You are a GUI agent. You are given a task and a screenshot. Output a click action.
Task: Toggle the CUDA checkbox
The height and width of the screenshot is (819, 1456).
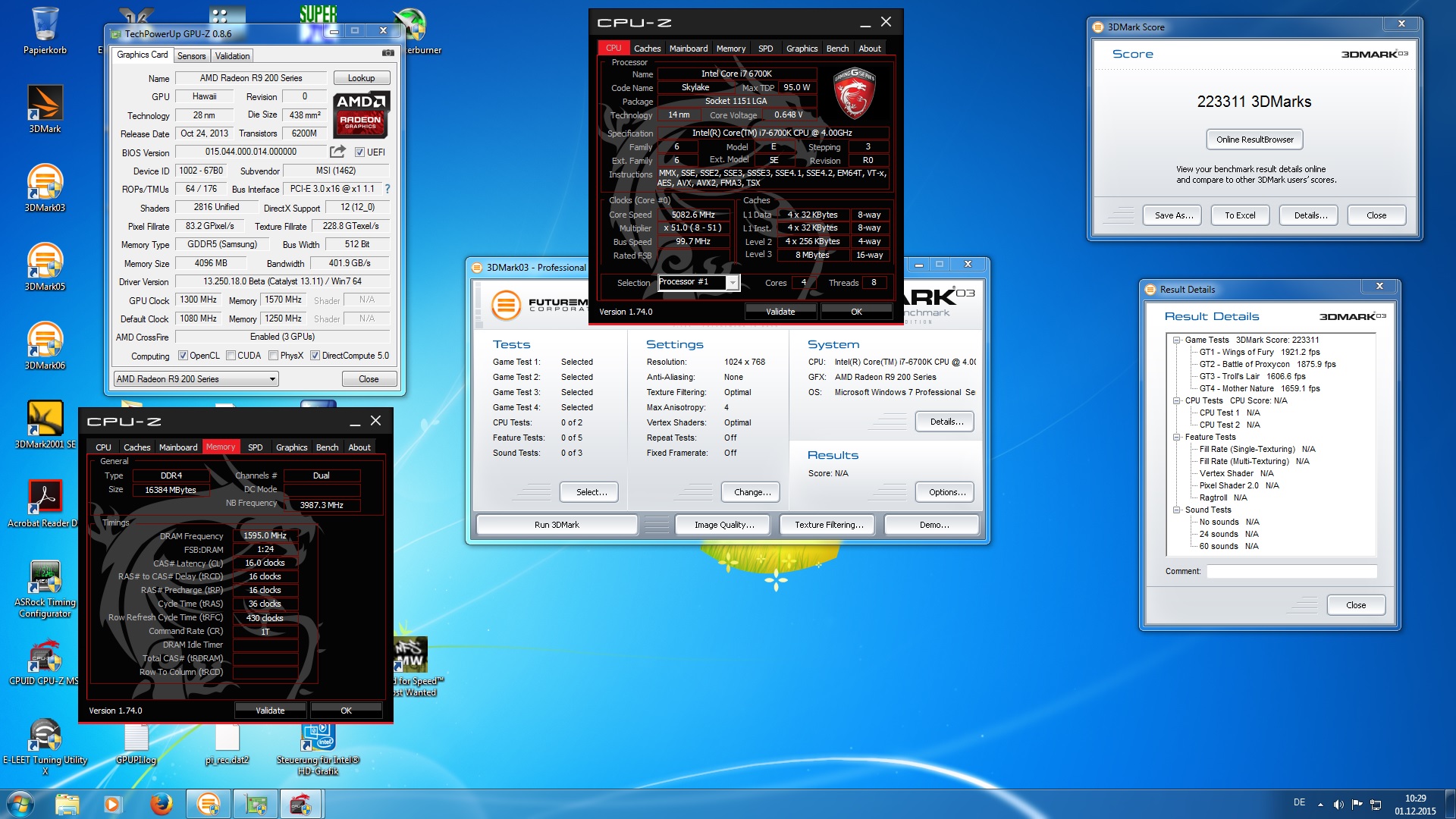[x=231, y=356]
